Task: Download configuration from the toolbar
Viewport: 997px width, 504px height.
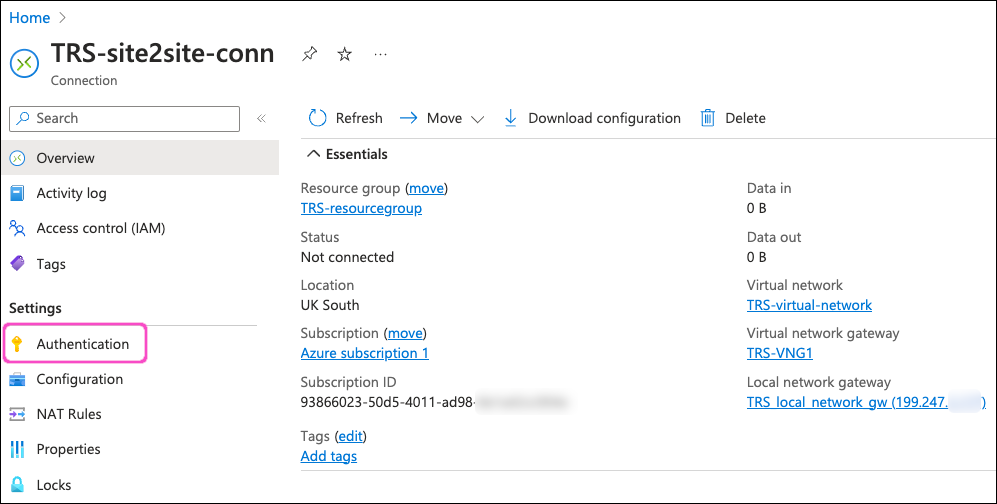Action: (592, 118)
